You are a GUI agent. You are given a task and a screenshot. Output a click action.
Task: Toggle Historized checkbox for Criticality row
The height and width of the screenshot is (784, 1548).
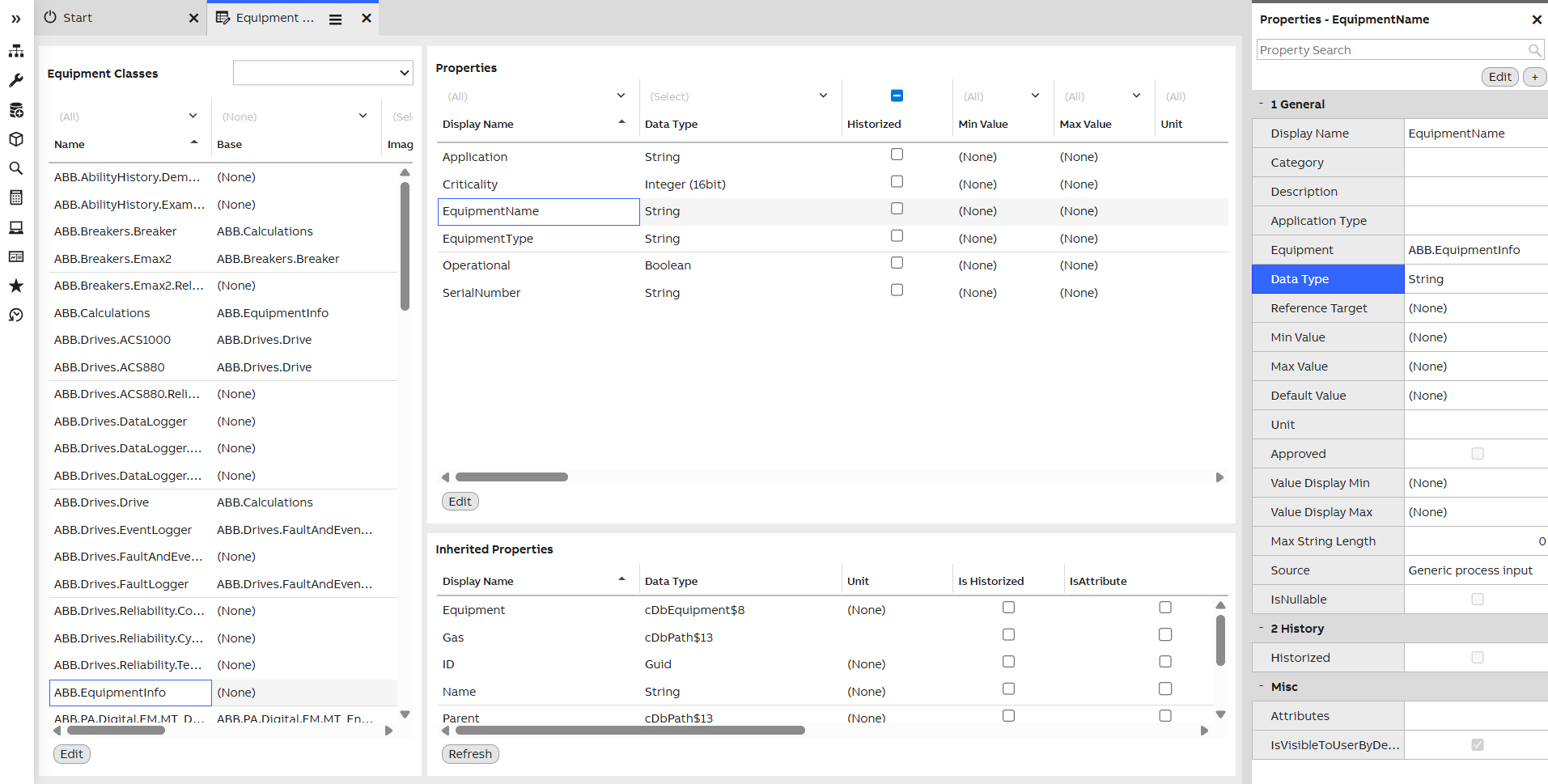pyautogui.click(x=897, y=182)
